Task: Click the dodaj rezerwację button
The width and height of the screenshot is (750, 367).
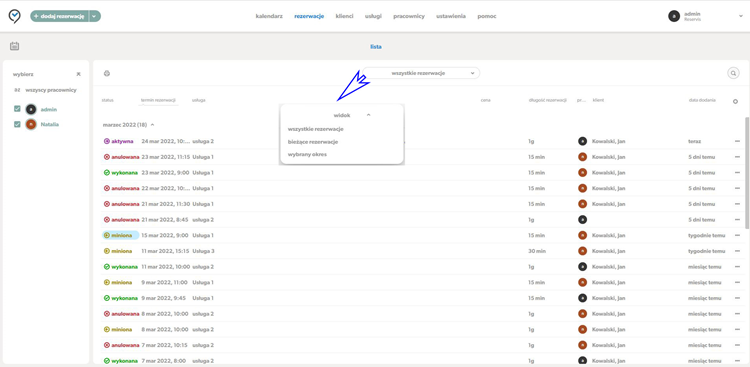Action: (x=60, y=16)
